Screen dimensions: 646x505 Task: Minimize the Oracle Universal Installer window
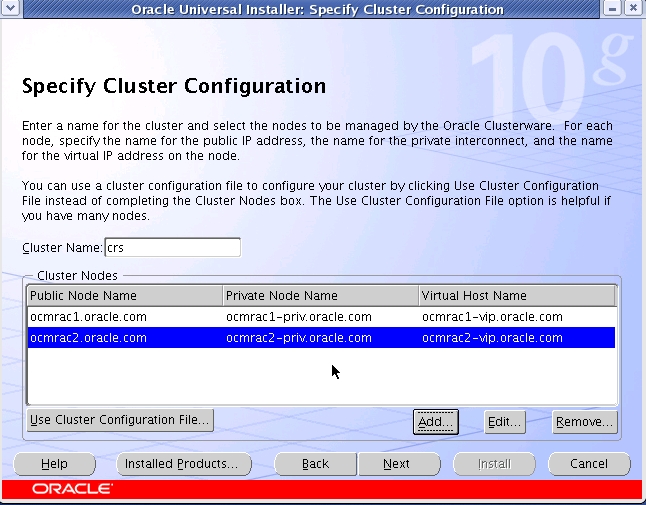pyautogui.click(x=613, y=8)
